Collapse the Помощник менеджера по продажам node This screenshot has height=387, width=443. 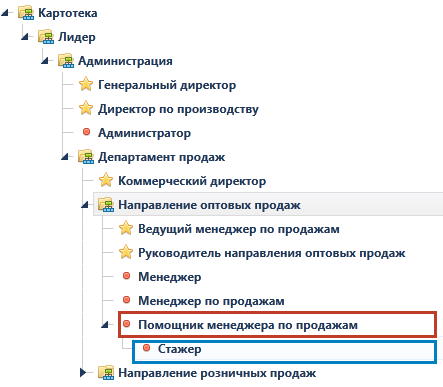coord(105,324)
